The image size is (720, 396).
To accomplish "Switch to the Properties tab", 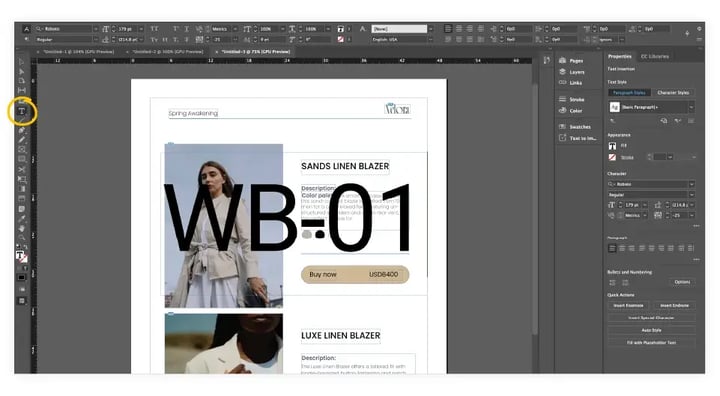I will (619, 57).
